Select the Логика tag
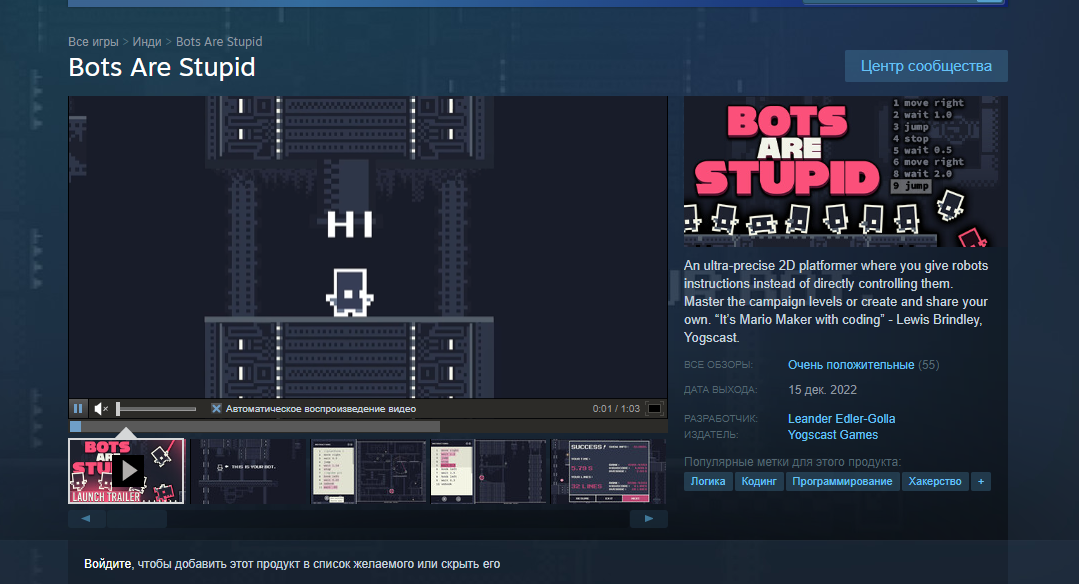The height and width of the screenshot is (584, 1079). point(708,482)
